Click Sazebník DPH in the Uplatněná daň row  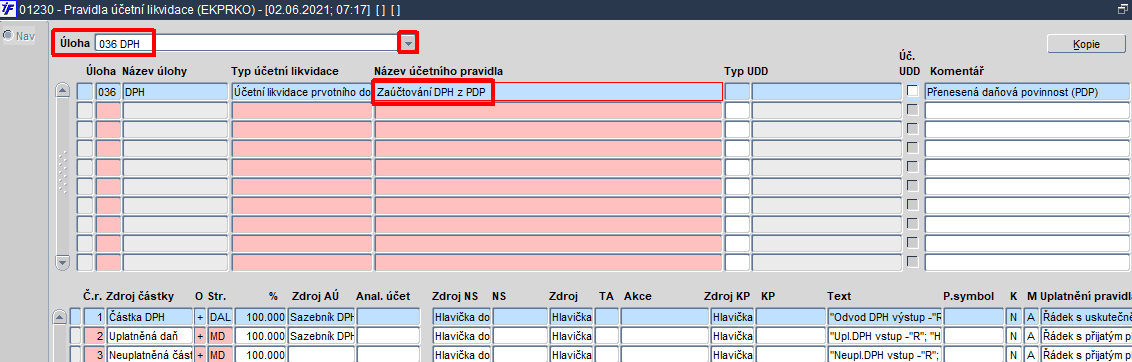[x=321, y=336]
